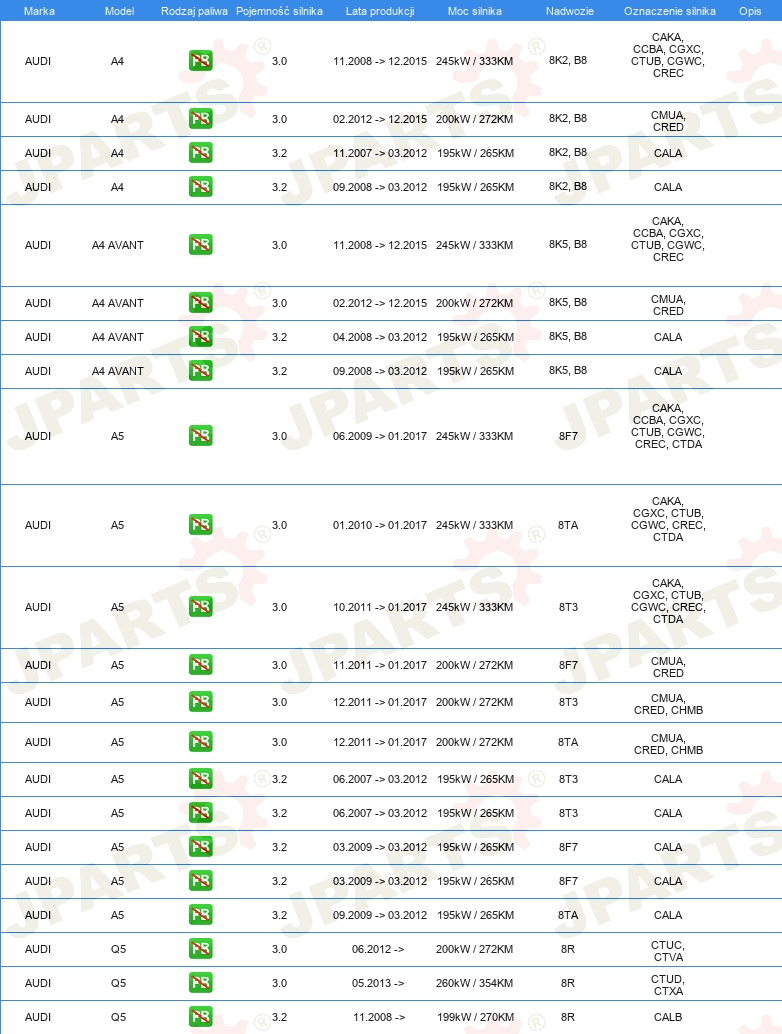Click fuel icon in A4 AVANT 04.2008 row

tap(200, 337)
